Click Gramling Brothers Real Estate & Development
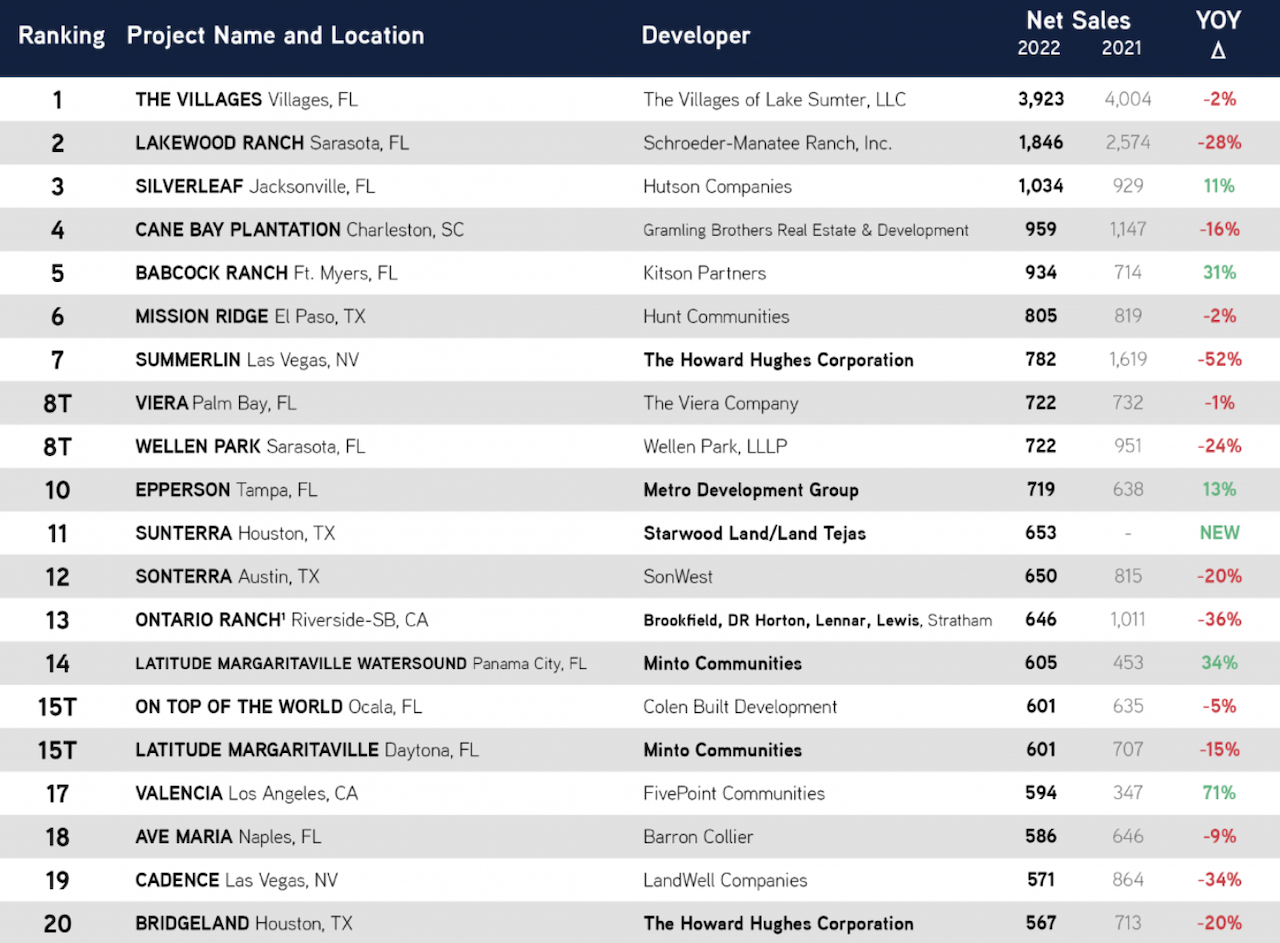The image size is (1280, 943). coord(805,230)
